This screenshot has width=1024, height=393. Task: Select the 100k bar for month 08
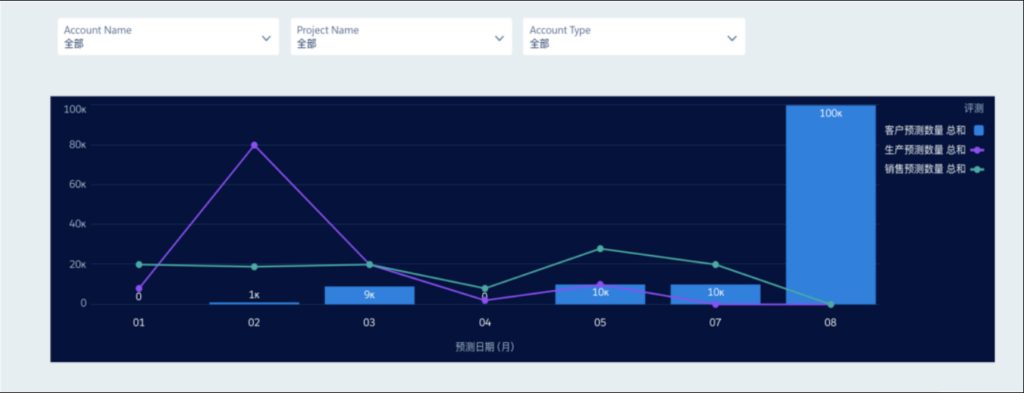[831, 204]
